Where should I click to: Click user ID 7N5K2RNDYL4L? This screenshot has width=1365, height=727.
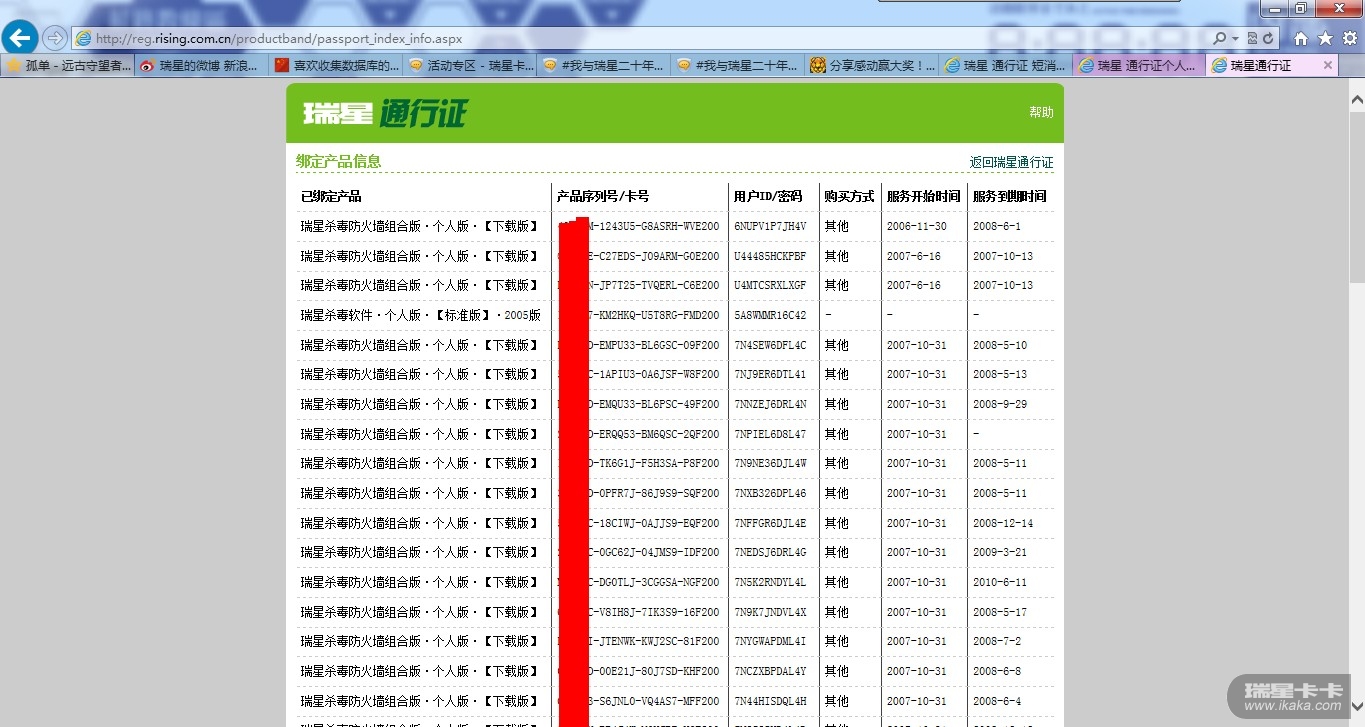tap(770, 582)
